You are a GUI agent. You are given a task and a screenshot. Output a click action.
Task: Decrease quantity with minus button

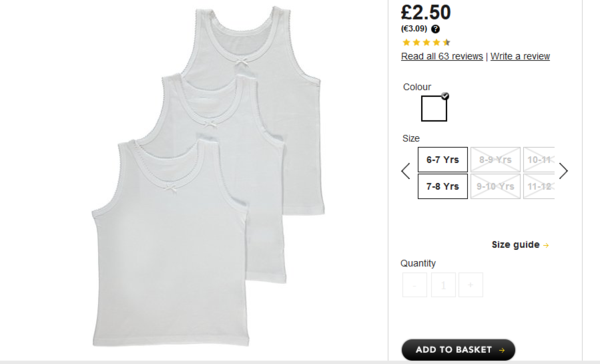coord(414,285)
